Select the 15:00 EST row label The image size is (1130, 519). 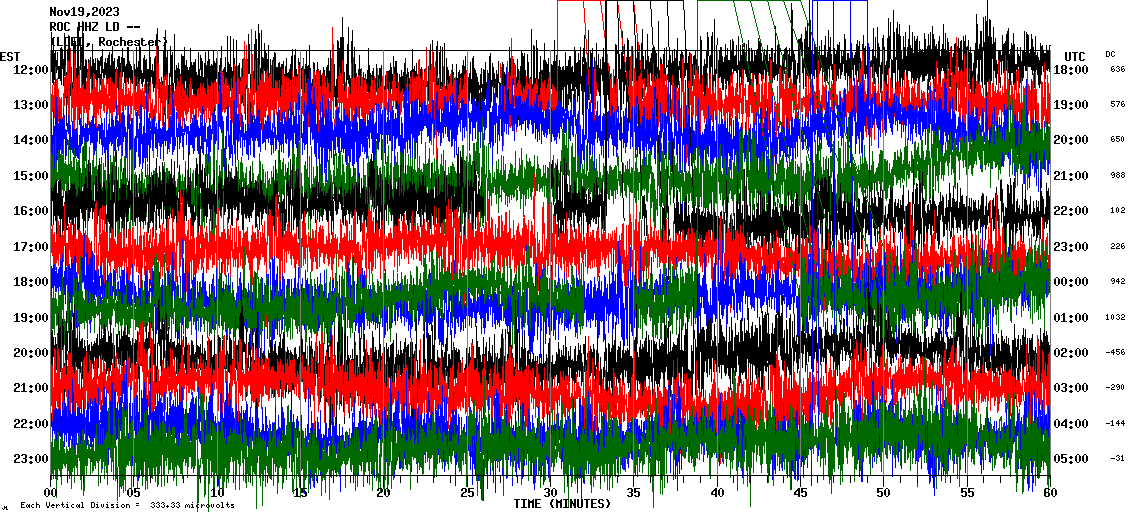pos(32,176)
